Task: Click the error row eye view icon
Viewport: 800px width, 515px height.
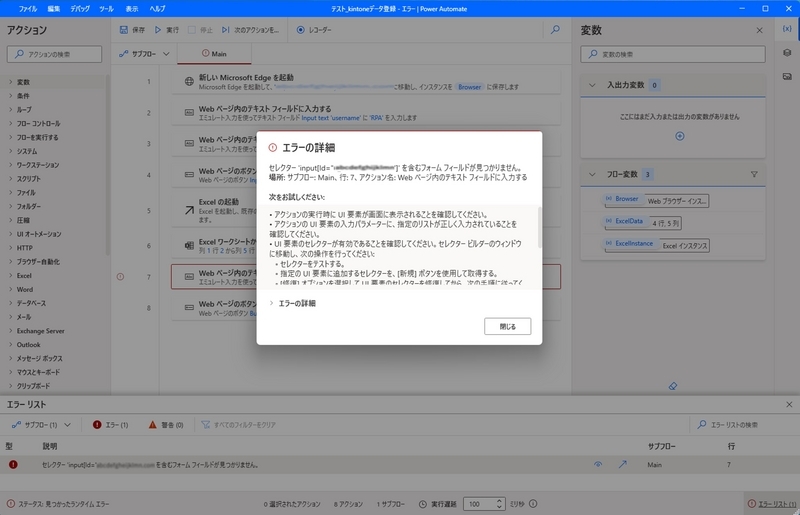Action: point(598,464)
